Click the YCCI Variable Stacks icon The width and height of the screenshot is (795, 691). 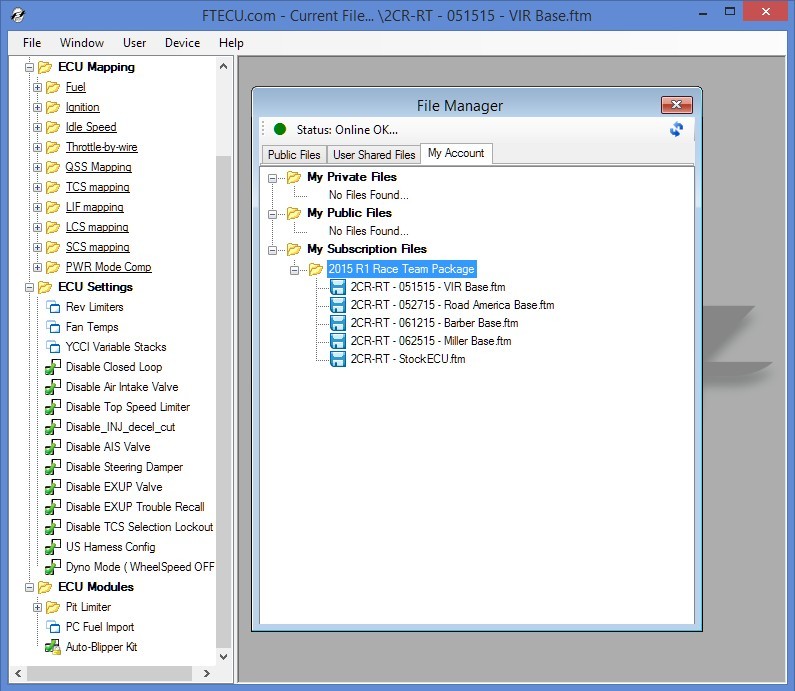point(53,347)
